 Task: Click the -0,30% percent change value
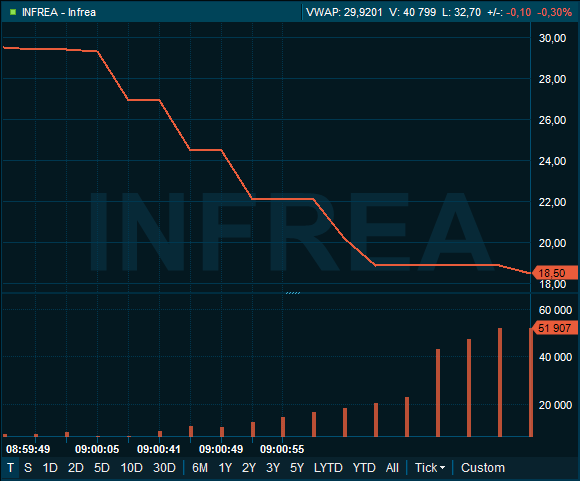(x=554, y=12)
